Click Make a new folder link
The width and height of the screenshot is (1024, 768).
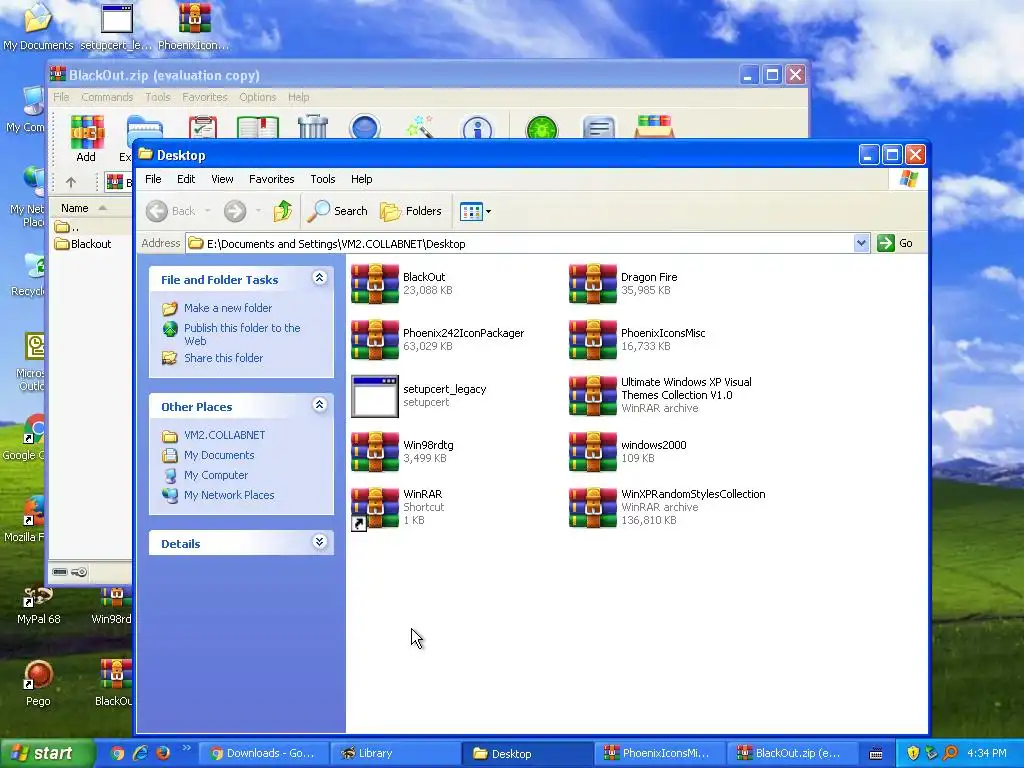click(x=228, y=308)
